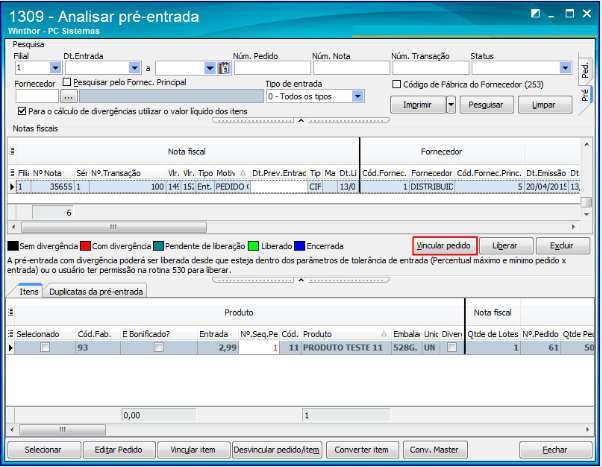
Task: Select PRODUTO TESTE 11 cell
Action: coord(346,348)
